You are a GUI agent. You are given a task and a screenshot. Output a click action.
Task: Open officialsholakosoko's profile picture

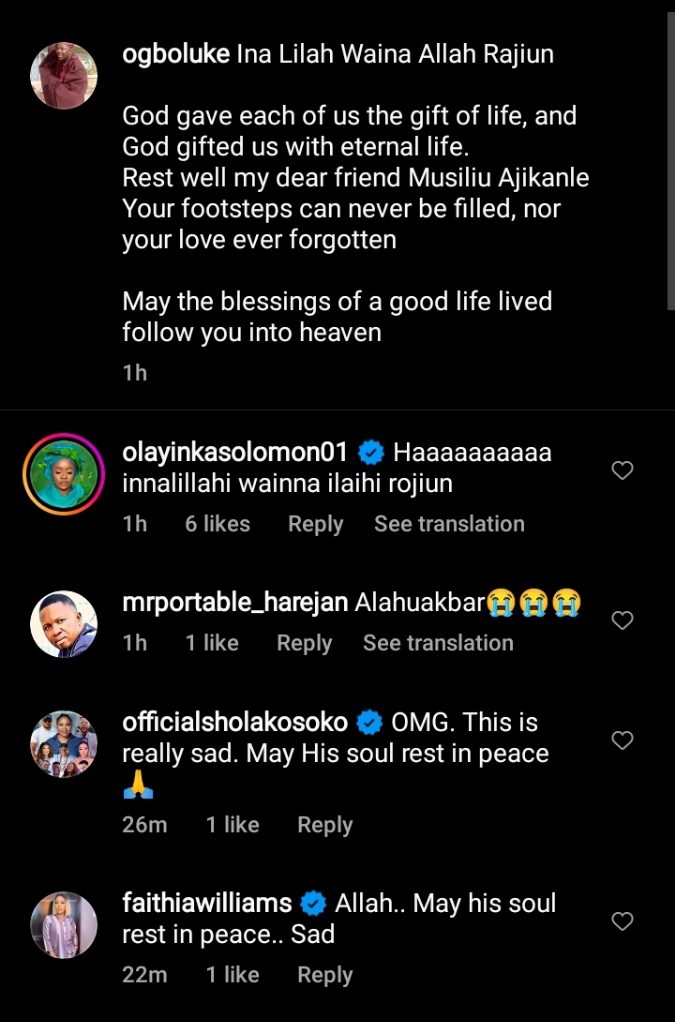pos(64,744)
